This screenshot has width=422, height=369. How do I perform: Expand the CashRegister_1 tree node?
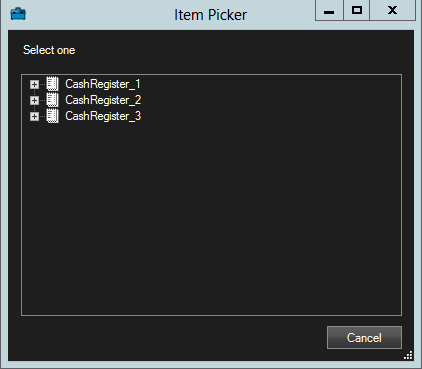pos(34,84)
